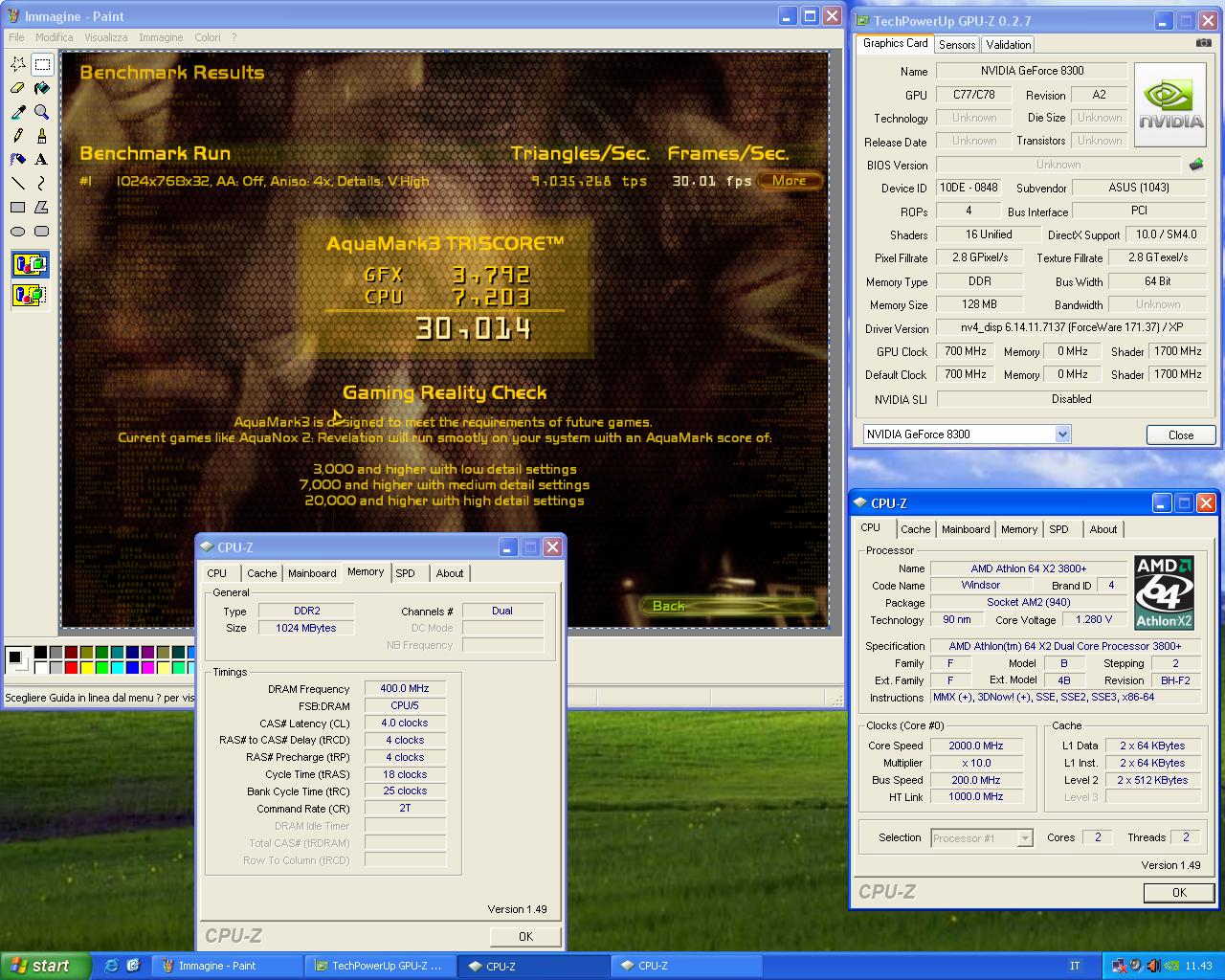Click the GPU-Z screenshot camera icon
The height and width of the screenshot is (980, 1225).
1203,43
